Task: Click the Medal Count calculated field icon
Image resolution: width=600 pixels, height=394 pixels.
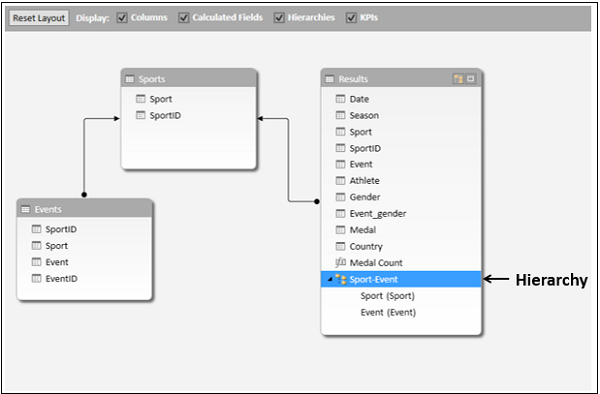Action: [x=340, y=262]
